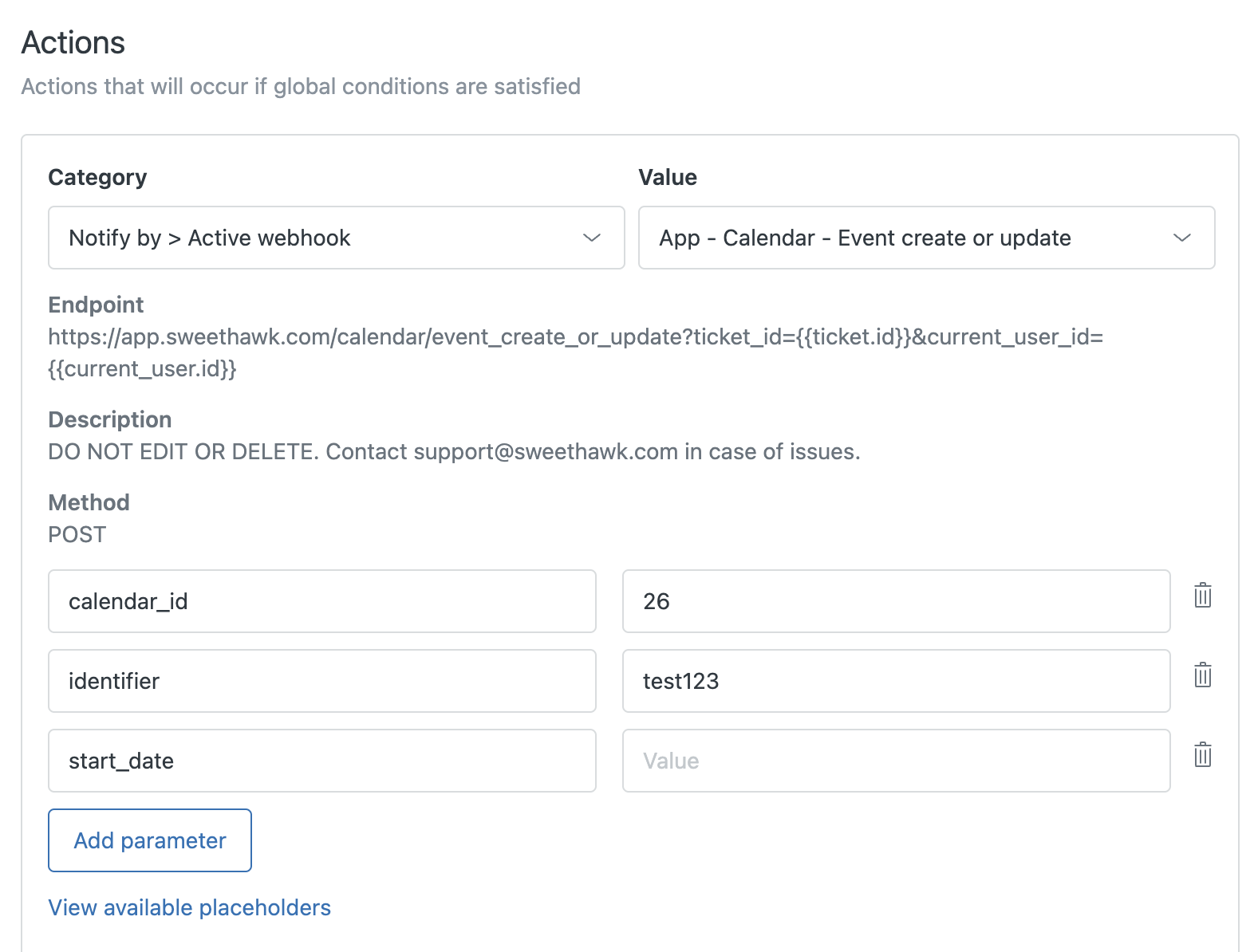
Task: Click the value field containing 26
Action: [896, 601]
